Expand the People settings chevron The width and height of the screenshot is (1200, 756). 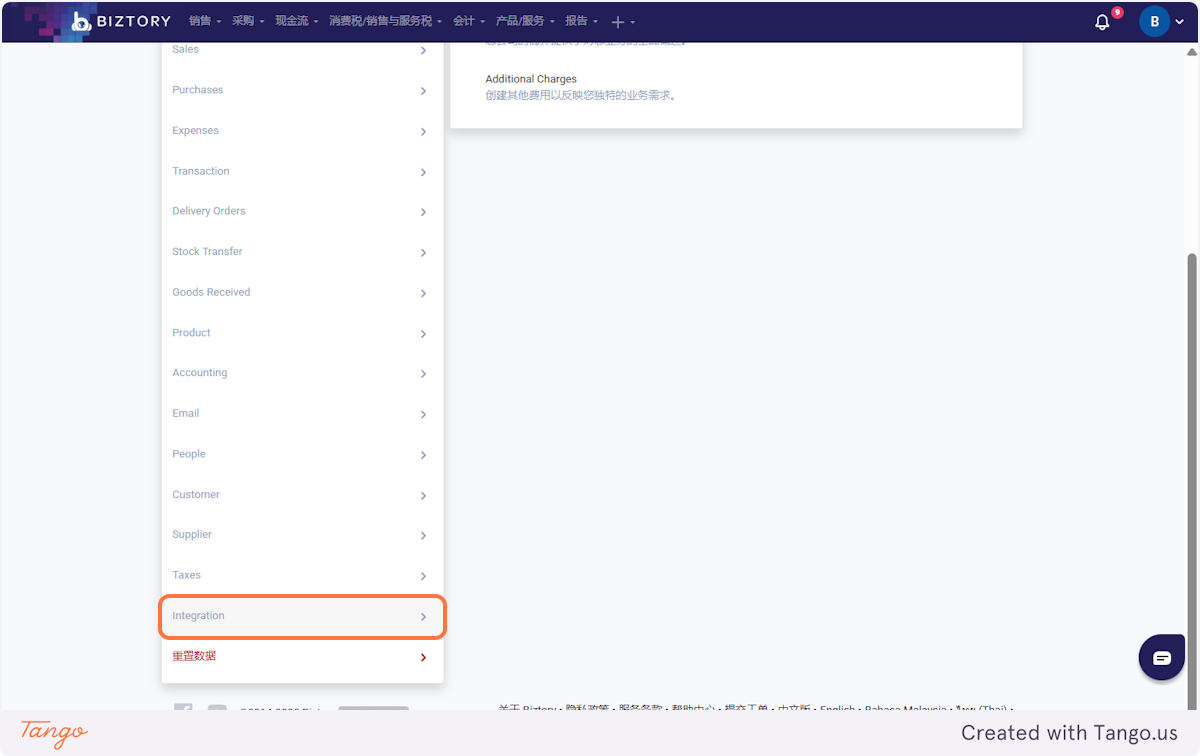(423, 455)
